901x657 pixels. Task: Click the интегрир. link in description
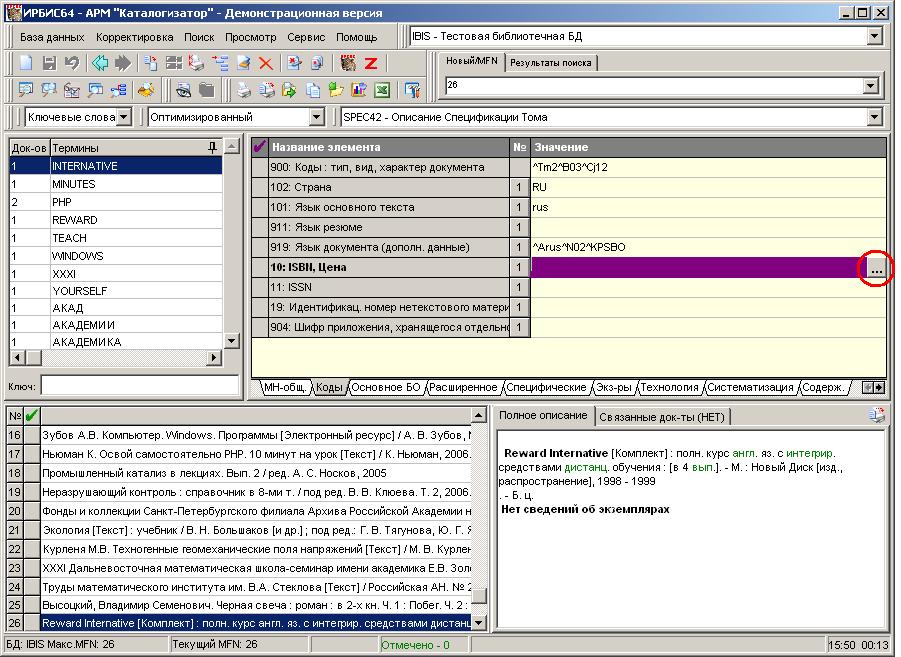pyautogui.click(x=811, y=453)
